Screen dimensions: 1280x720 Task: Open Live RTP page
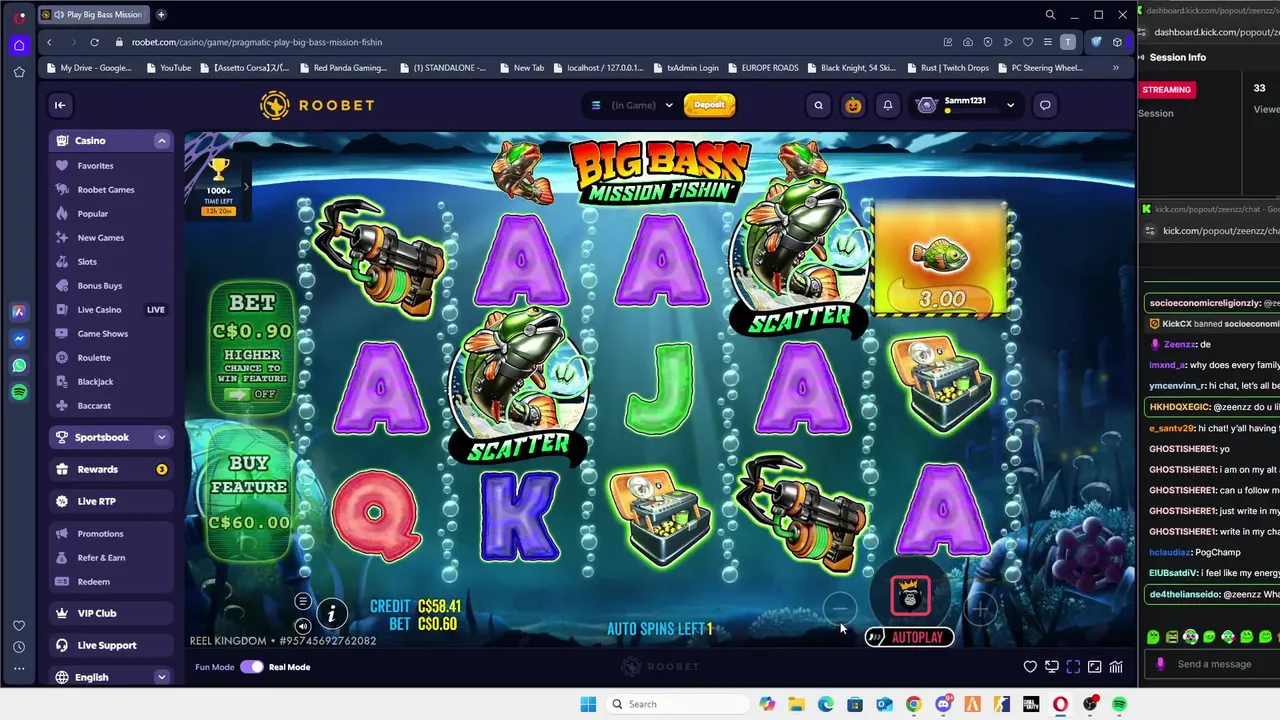[111, 501]
